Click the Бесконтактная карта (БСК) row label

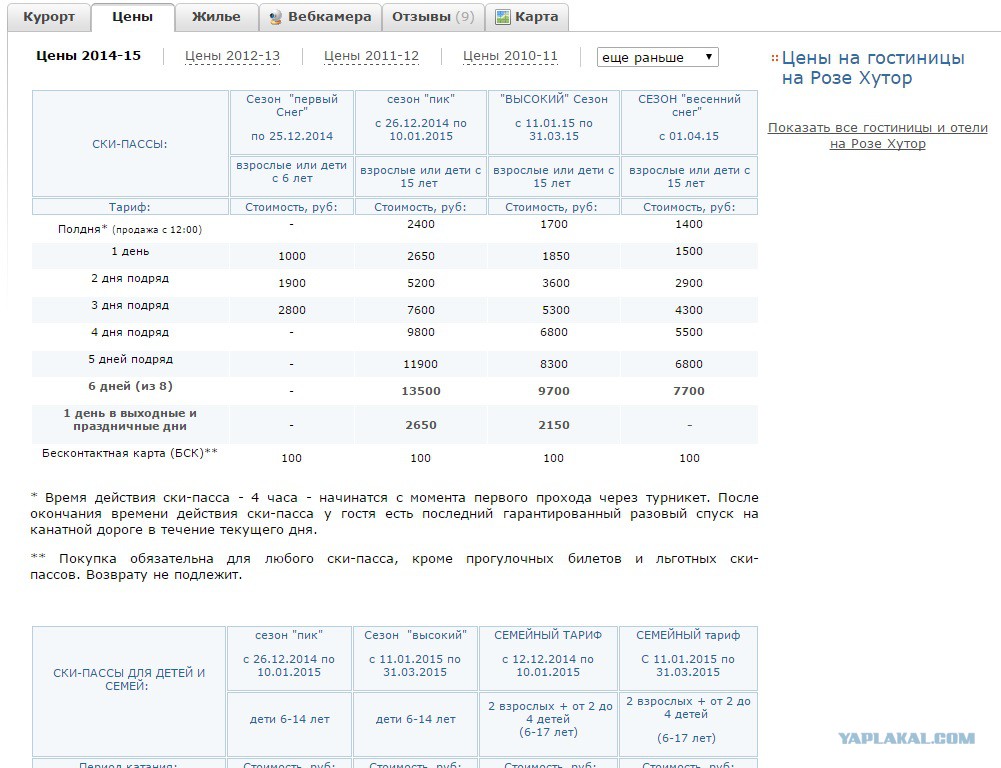point(130,453)
